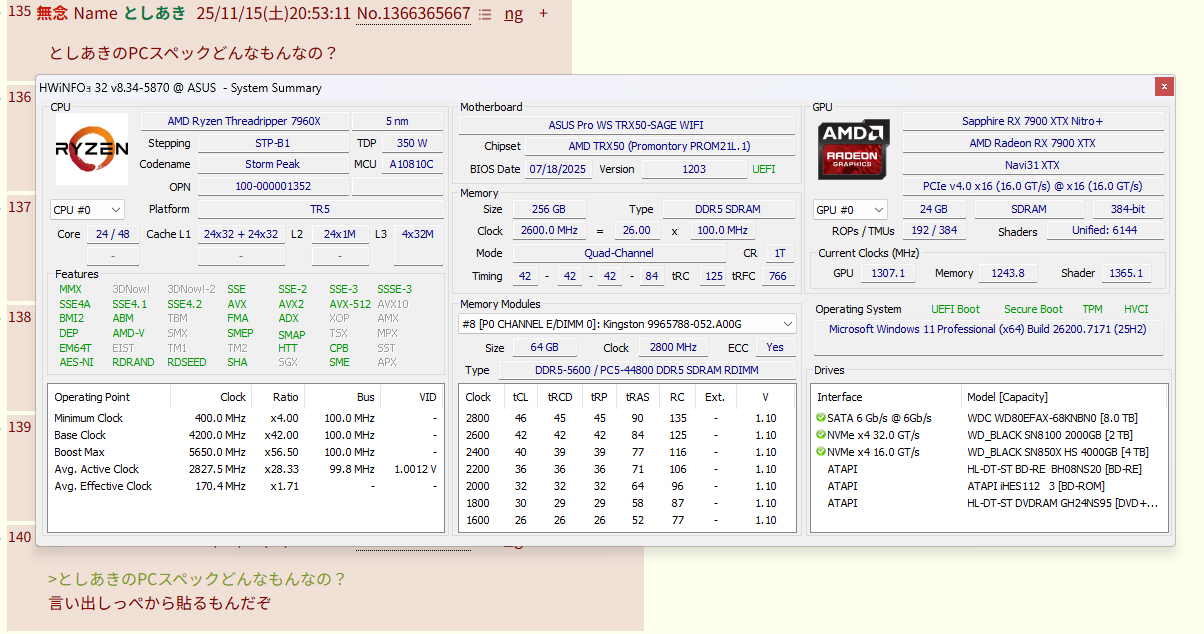The image size is (1204, 634).
Task: Click the SATA 6 Gb/s drive status checkmark
Action: [x=821, y=418]
